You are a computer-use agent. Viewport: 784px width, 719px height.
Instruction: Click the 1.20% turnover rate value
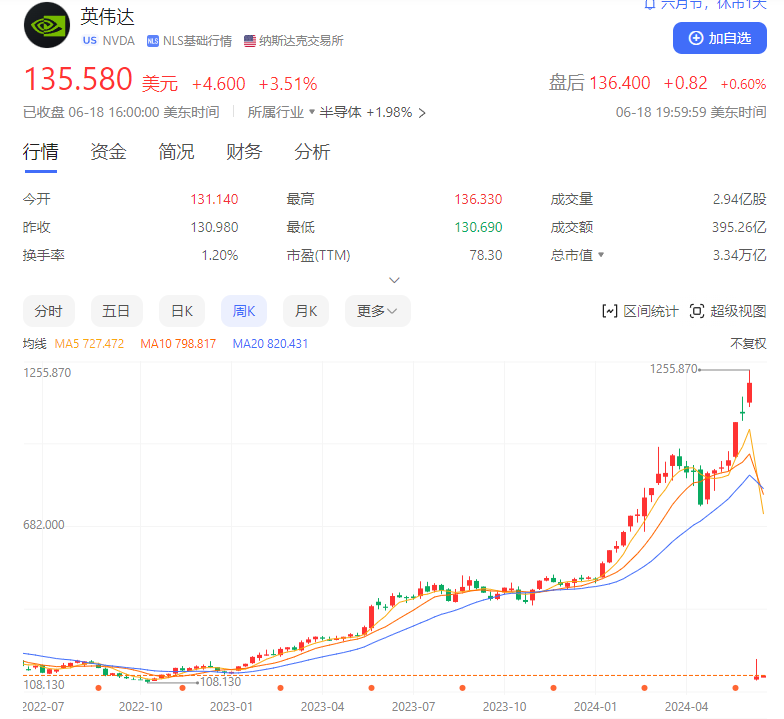(220, 255)
